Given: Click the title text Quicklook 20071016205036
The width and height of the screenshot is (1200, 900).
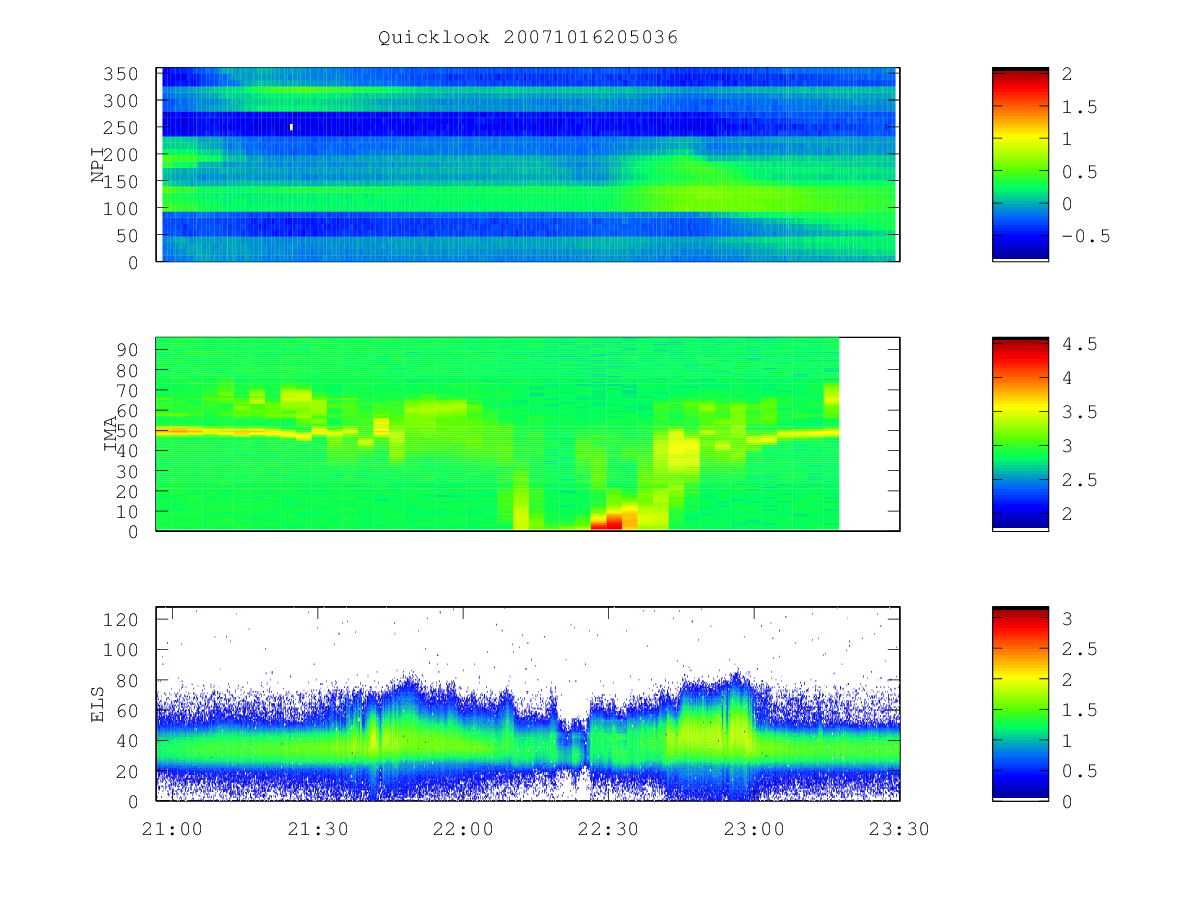Looking at the screenshot, I should point(528,37).
